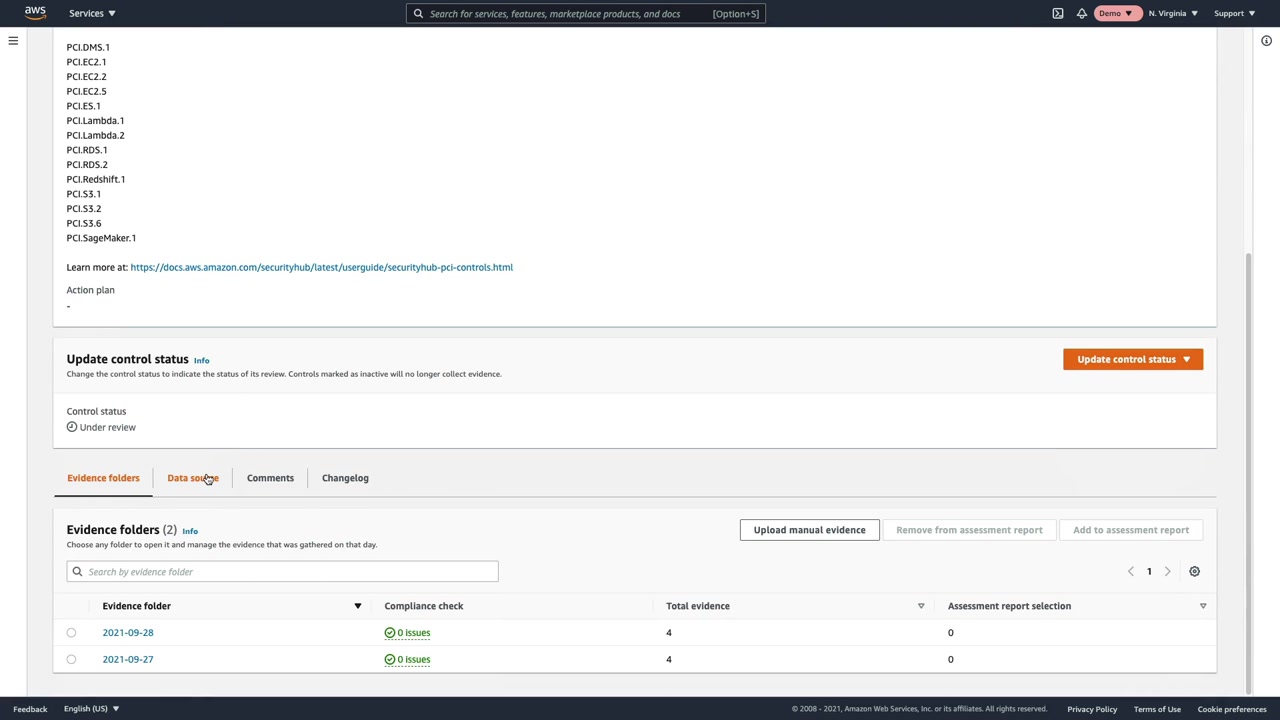Click the PCI.Lambda.2 list entry

coord(96,135)
